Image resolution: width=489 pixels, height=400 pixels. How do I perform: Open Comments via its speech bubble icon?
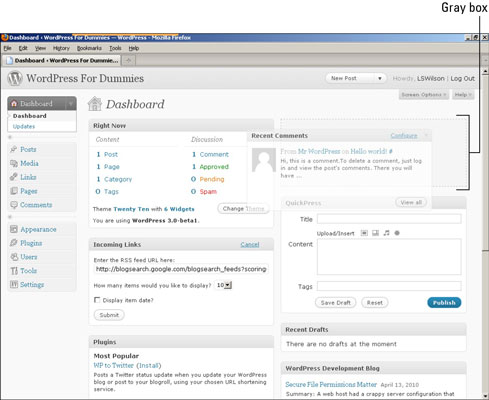pyautogui.click(x=14, y=205)
